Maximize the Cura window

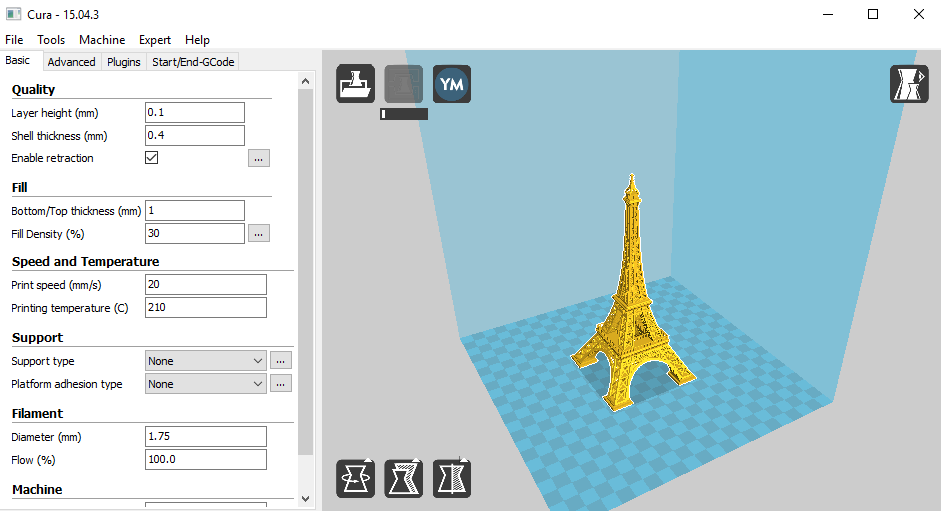[x=873, y=14]
